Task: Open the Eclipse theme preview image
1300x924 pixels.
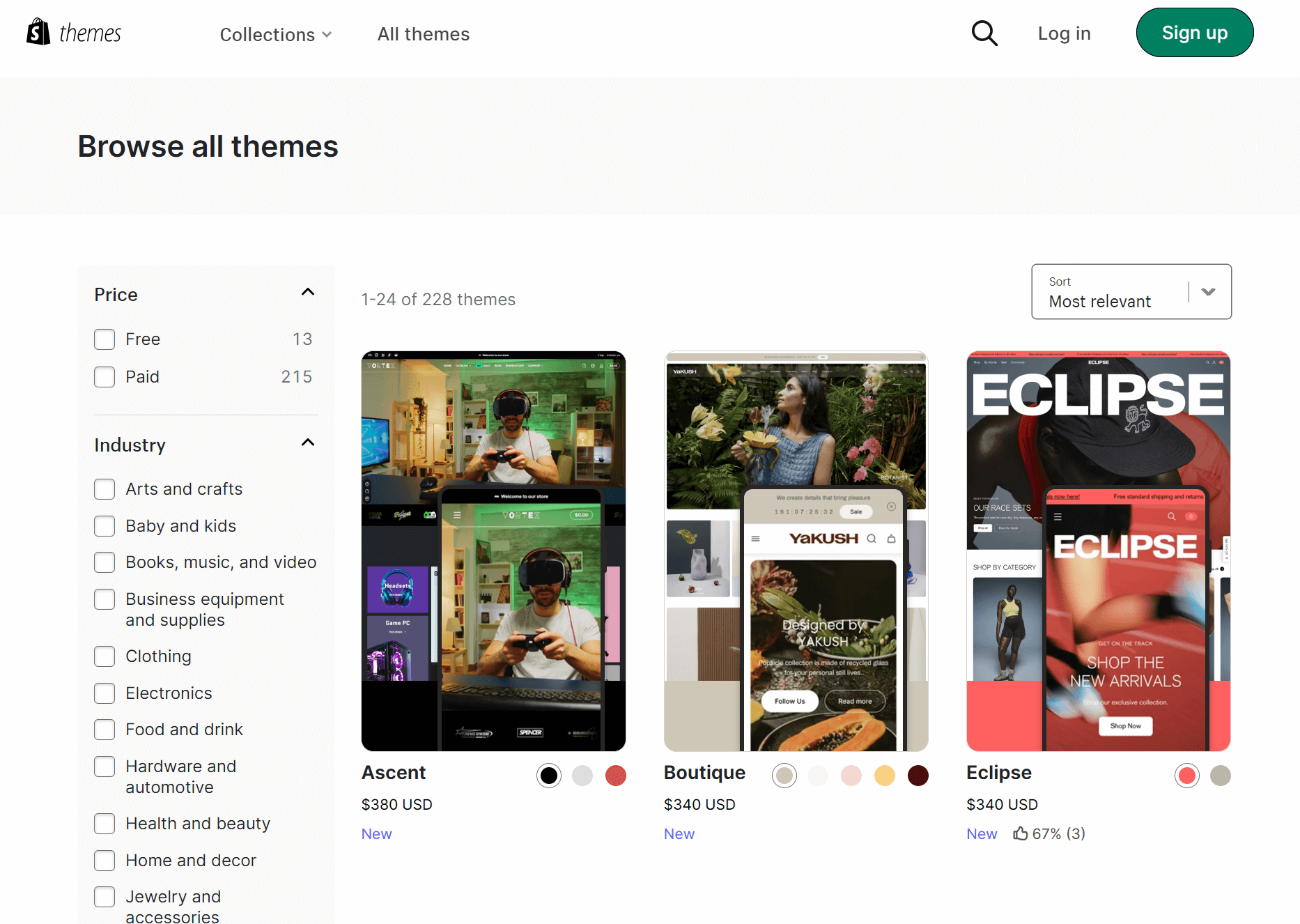Action: [x=1099, y=551]
